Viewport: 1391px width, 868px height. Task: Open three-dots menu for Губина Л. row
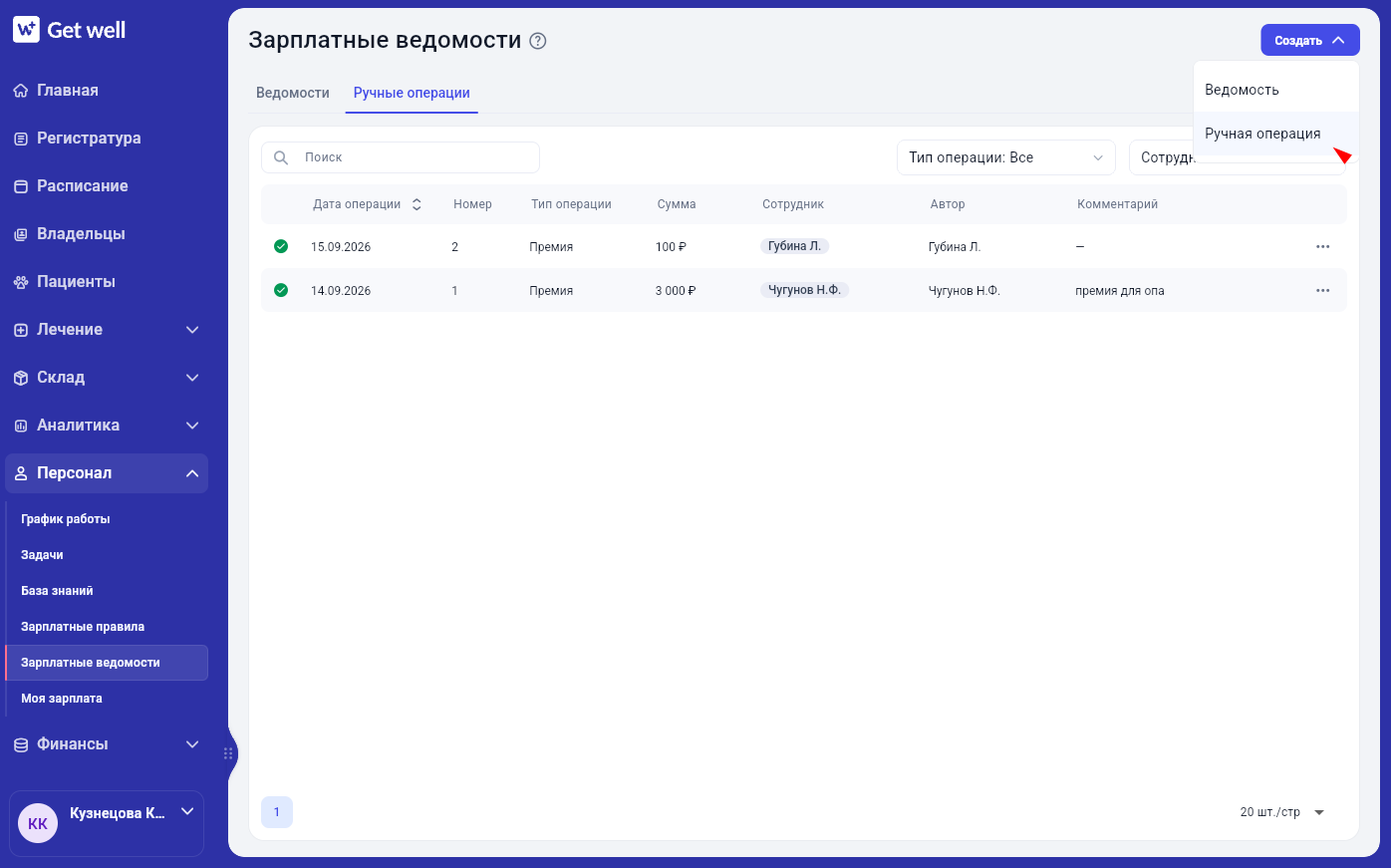[x=1322, y=246]
